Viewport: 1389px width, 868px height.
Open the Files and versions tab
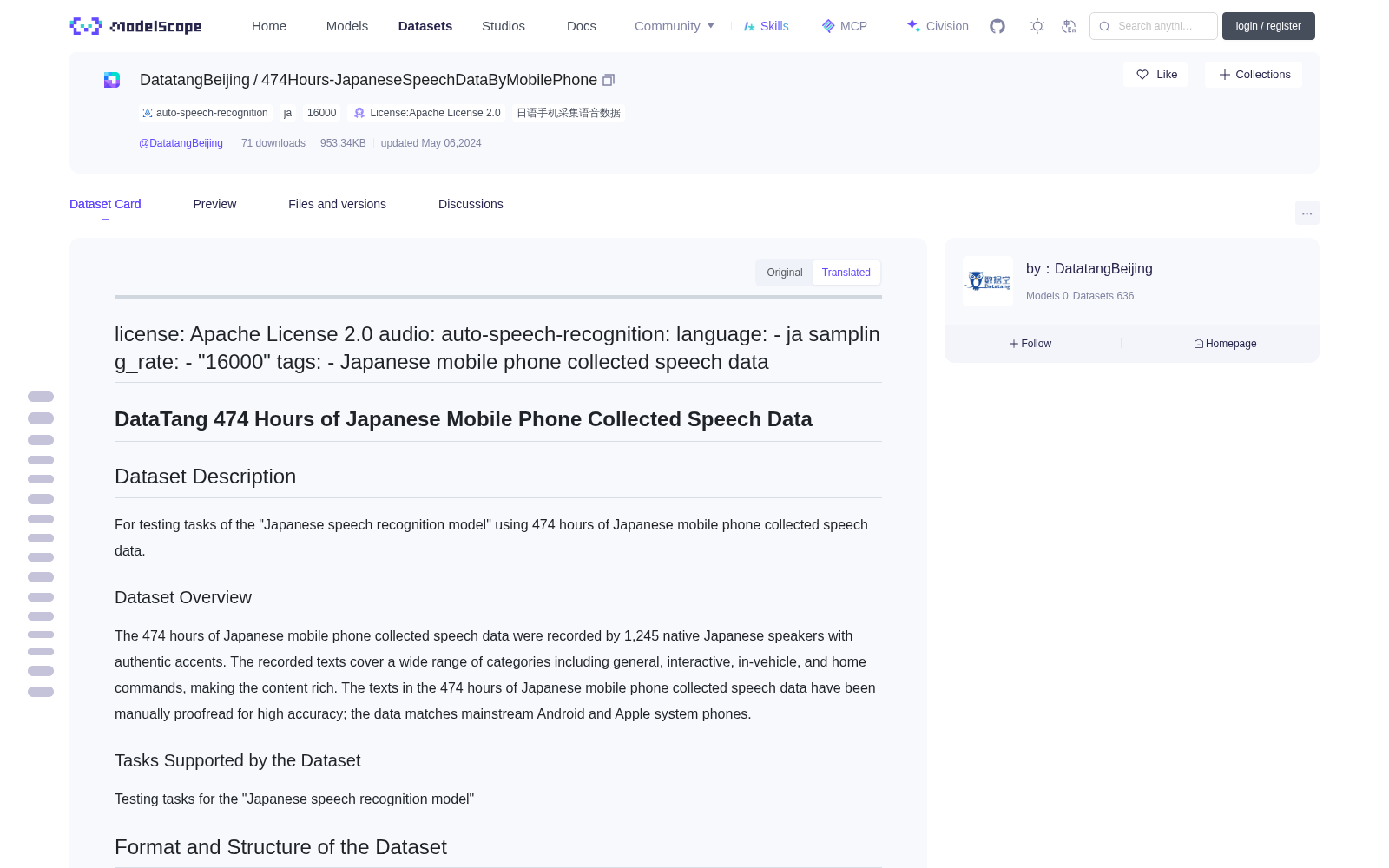click(337, 204)
